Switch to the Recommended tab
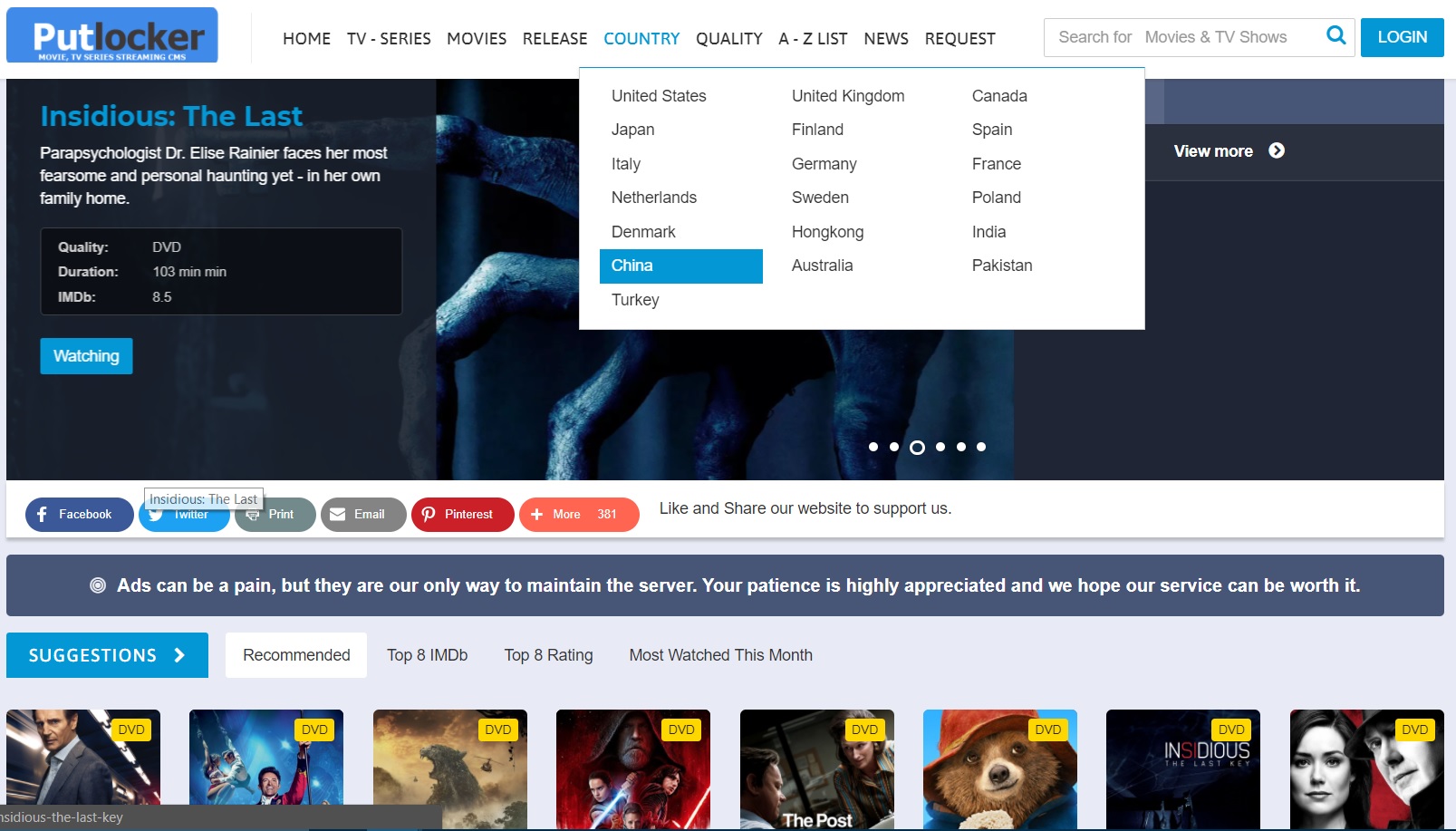Image resolution: width=1456 pixels, height=831 pixels. pos(296,655)
